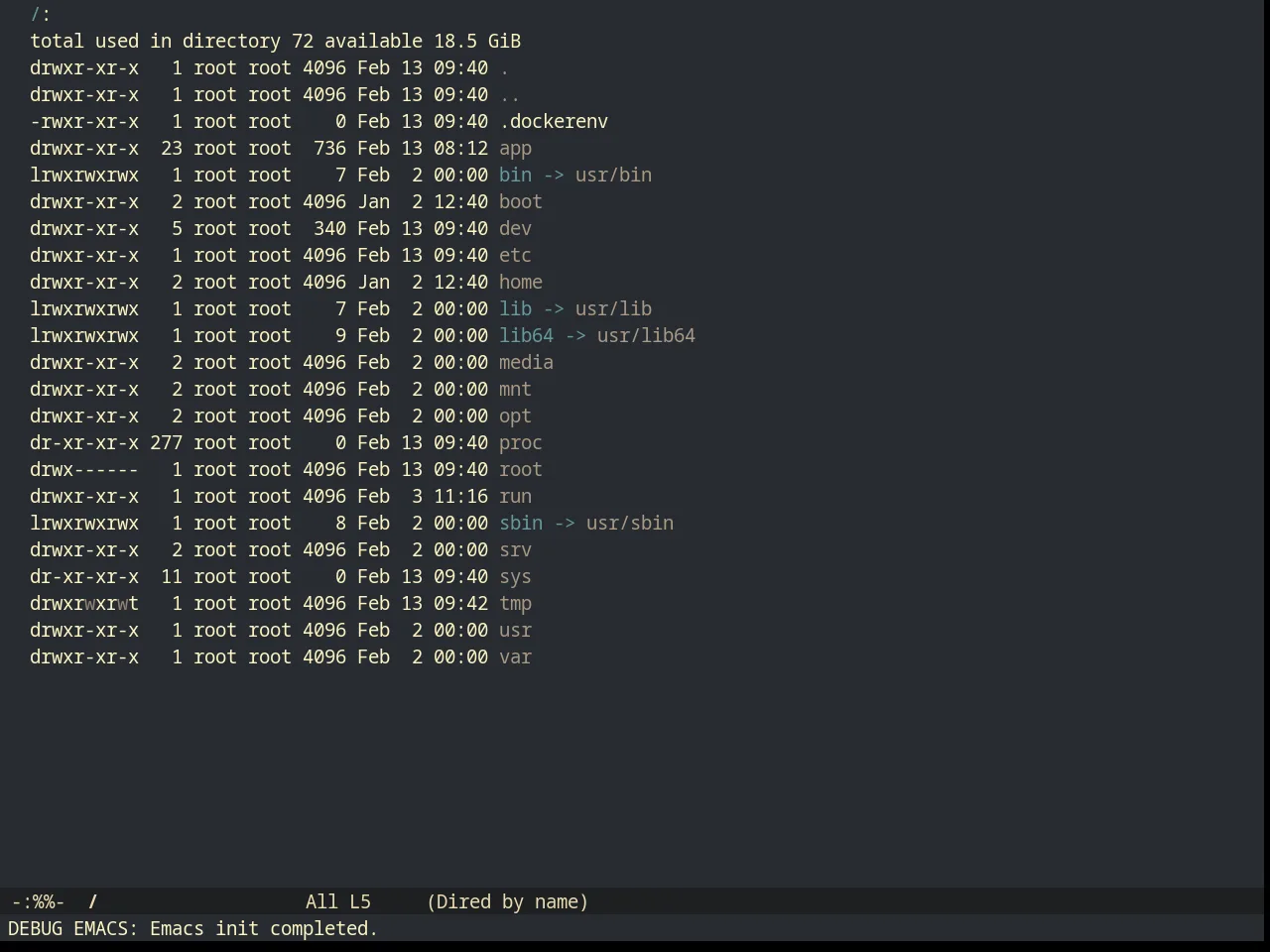Viewport: 1270px width, 952px height.
Task: Open the var directory
Action: (x=515, y=657)
